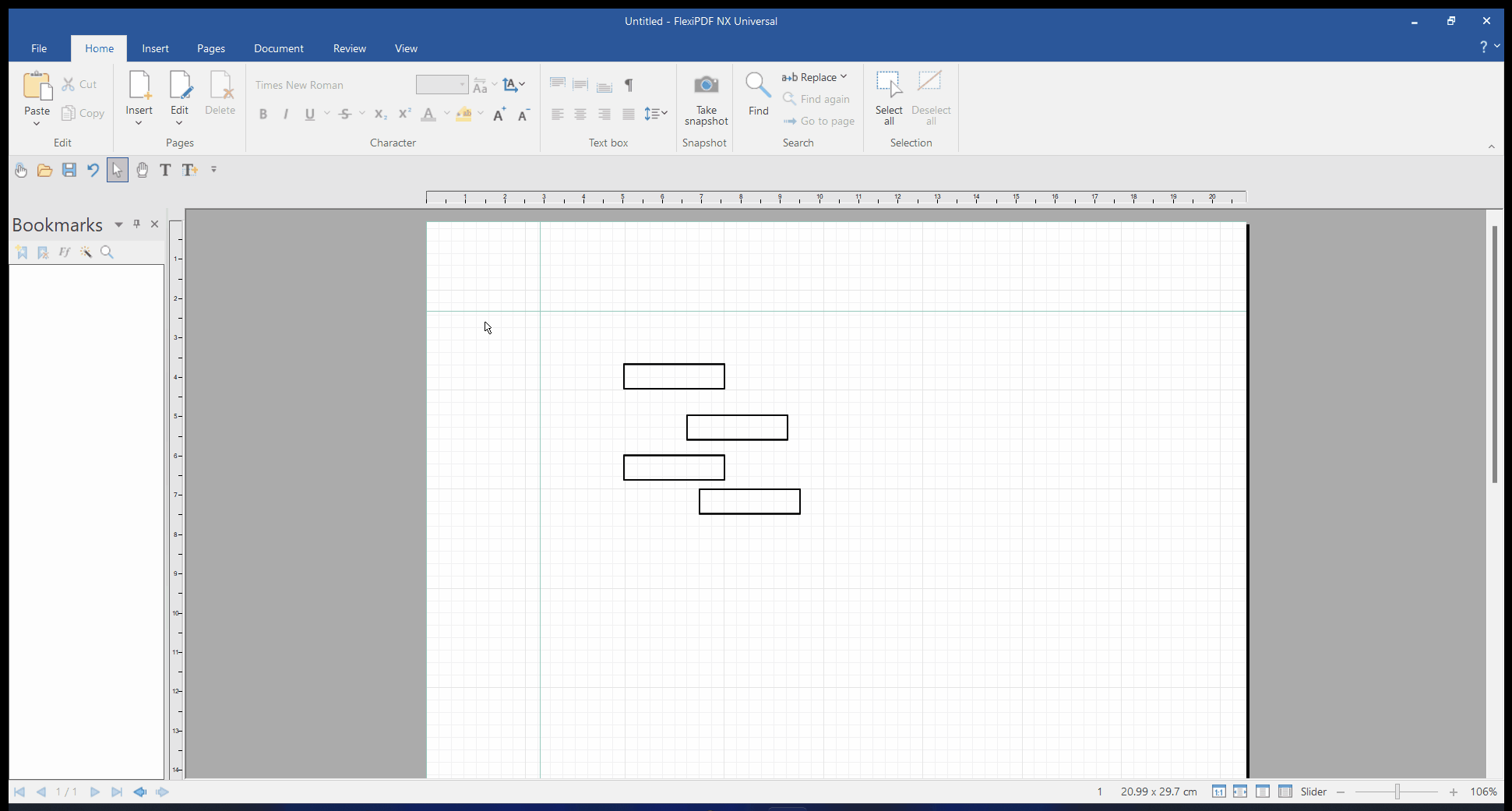This screenshot has width=1512, height=811.
Task: Click Take snapshot camera icon
Action: (x=707, y=84)
